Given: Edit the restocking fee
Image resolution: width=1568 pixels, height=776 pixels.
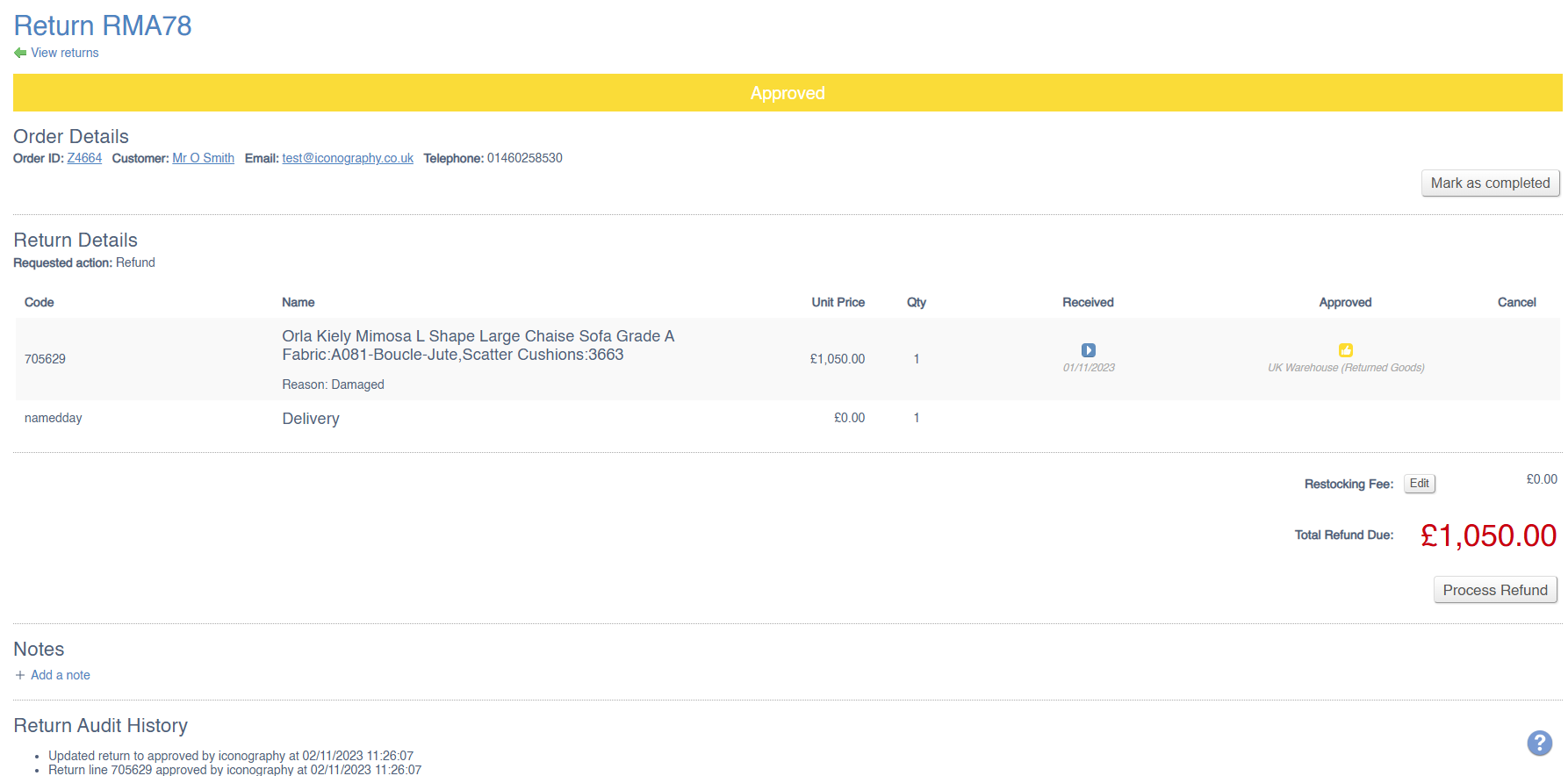Looking at the screenshot, I should click(1419, 484).
